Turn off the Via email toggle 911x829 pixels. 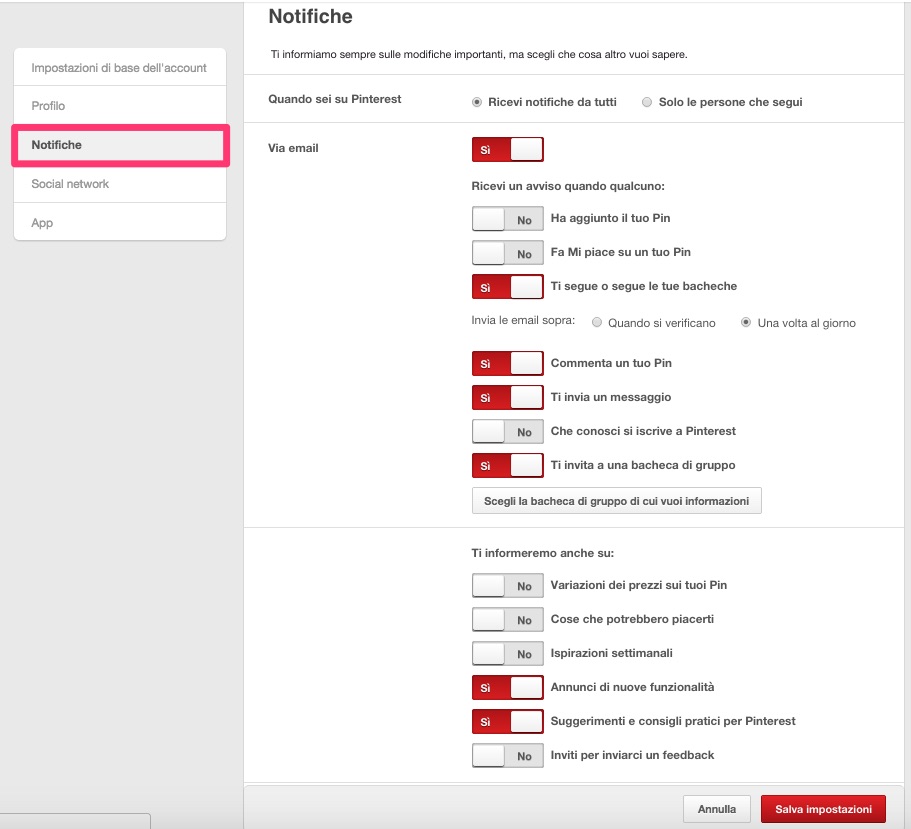(507, 150)
